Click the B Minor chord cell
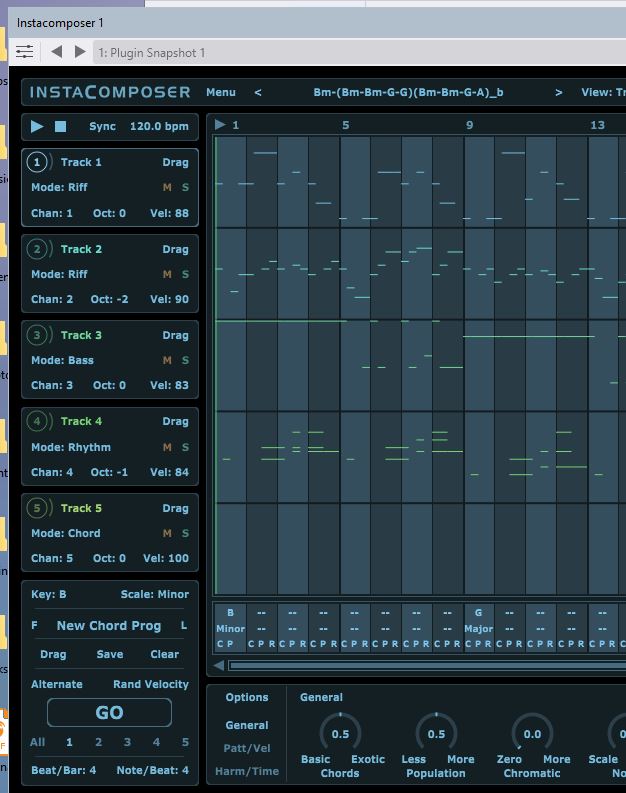 [231, 628]
